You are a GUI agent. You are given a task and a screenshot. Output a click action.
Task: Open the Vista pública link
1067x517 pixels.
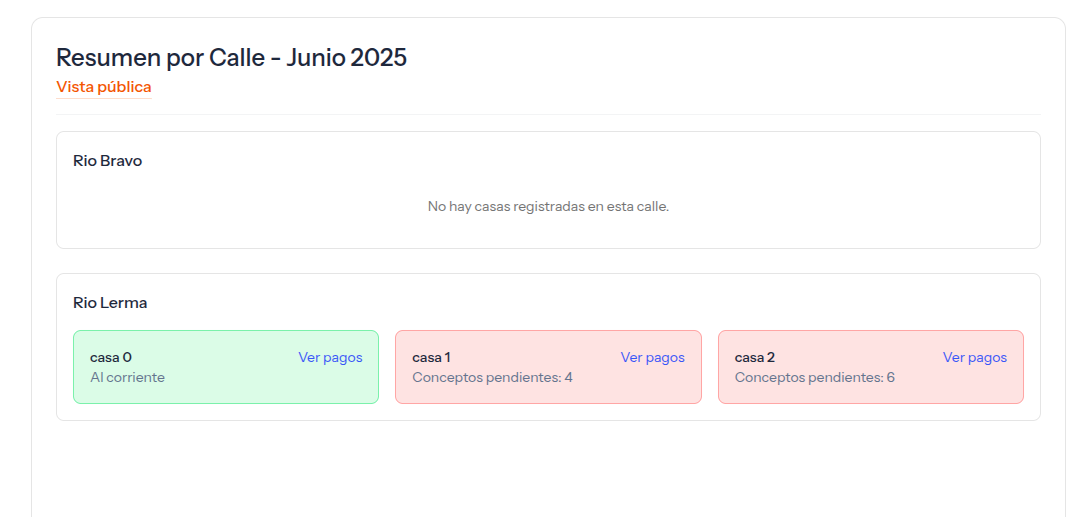tap(103, 87)
